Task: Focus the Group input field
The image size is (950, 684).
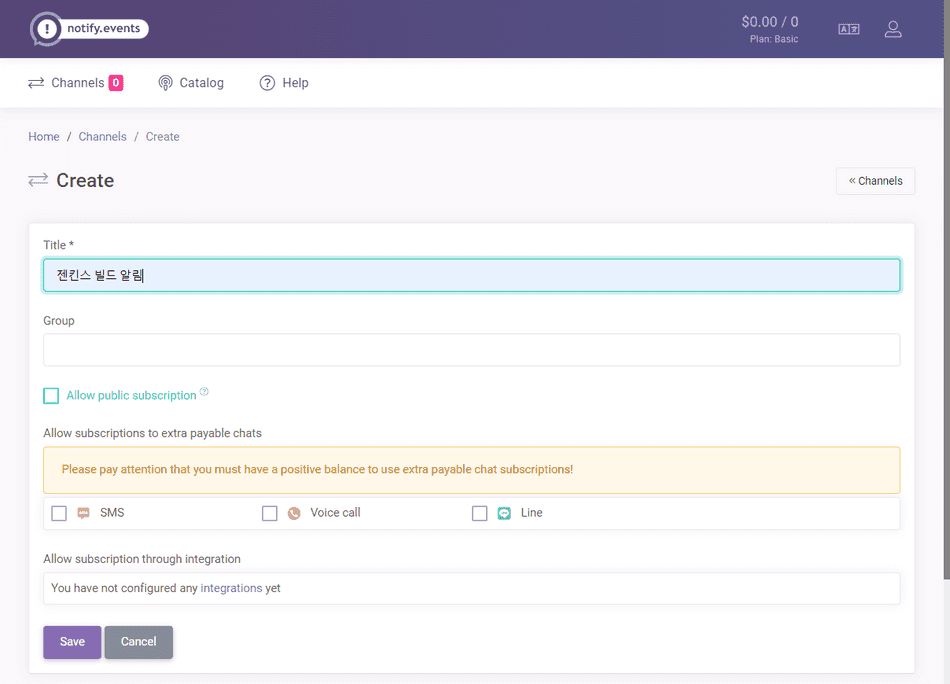Action: tap(471, 350)
